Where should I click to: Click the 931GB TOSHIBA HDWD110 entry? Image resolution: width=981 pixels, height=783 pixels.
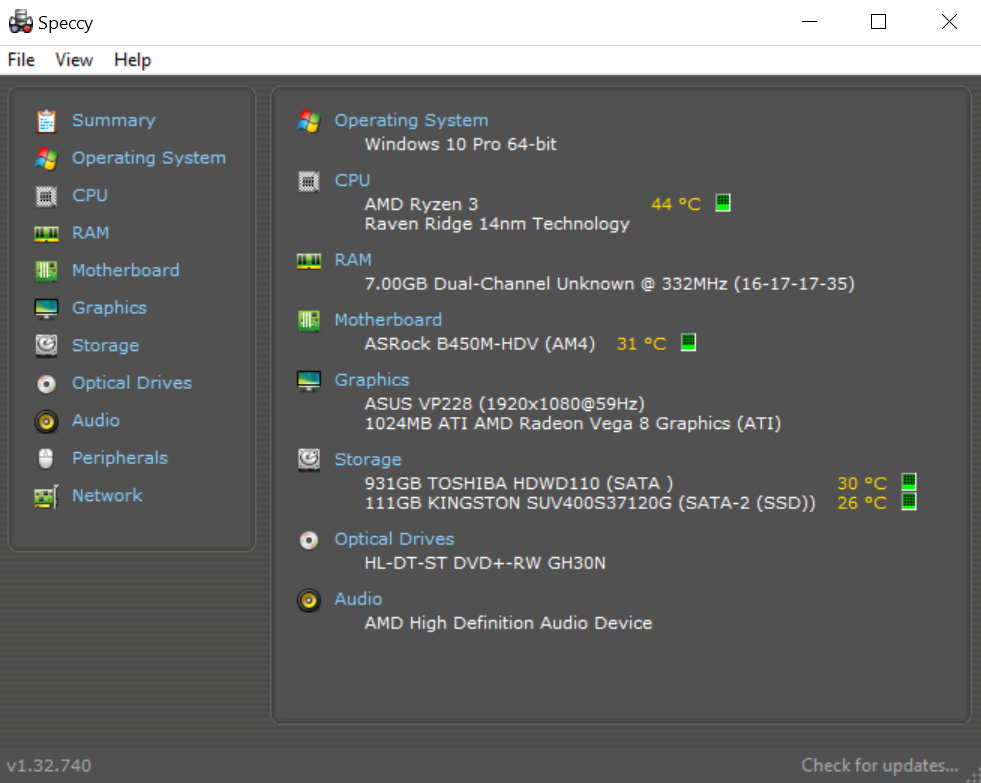click(519, 483)
